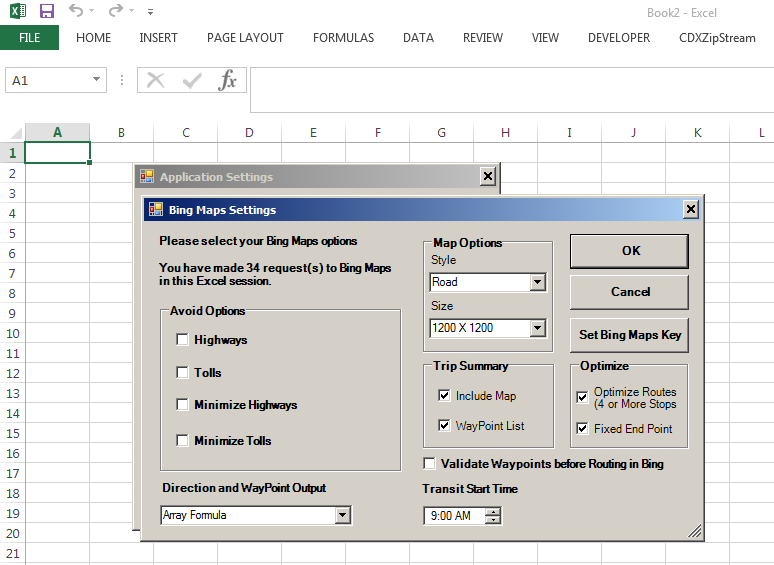Switch to the INSERT ribbon tab
This screenshot has height=565, width=774.
(x=158, y=38)
